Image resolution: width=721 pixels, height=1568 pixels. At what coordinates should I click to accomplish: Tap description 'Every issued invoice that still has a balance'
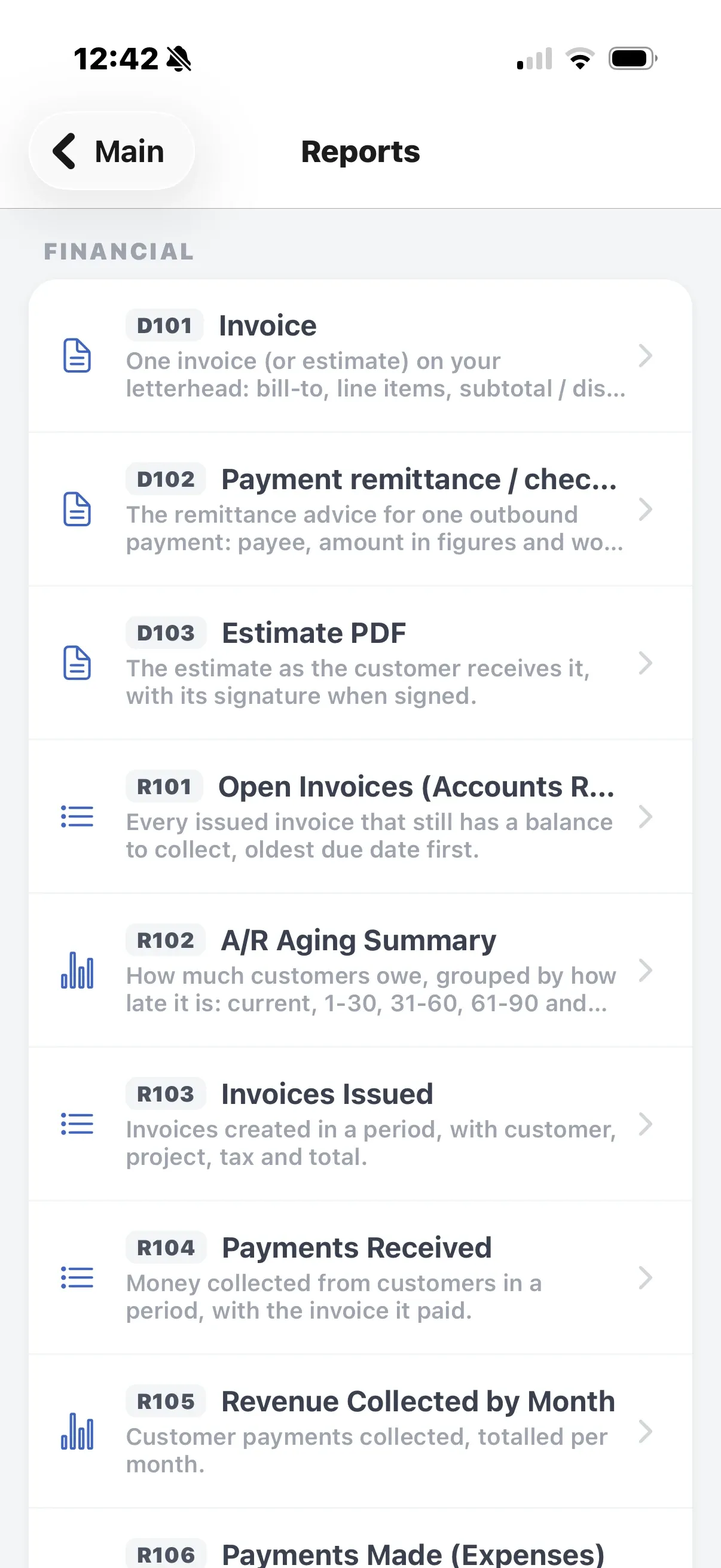pos(369,836)
